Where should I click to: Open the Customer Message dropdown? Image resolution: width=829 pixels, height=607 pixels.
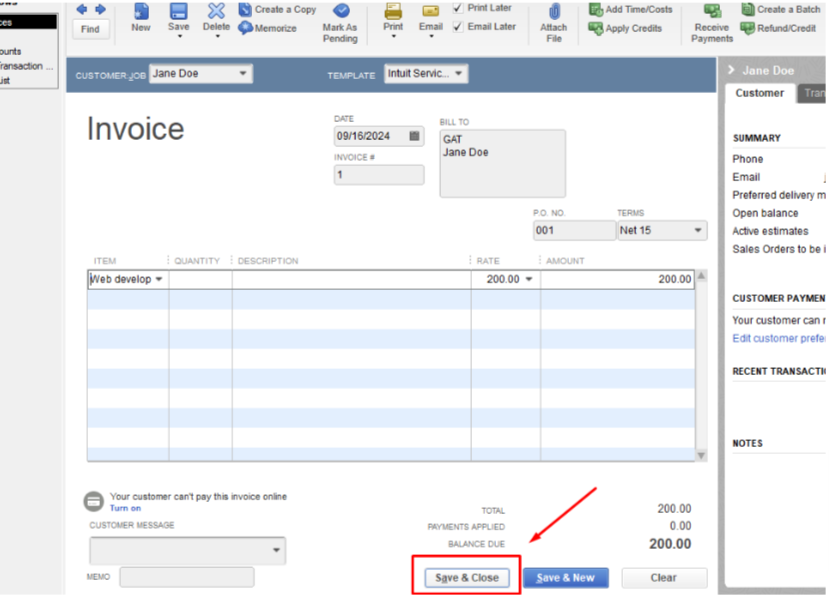click(276, 551)
